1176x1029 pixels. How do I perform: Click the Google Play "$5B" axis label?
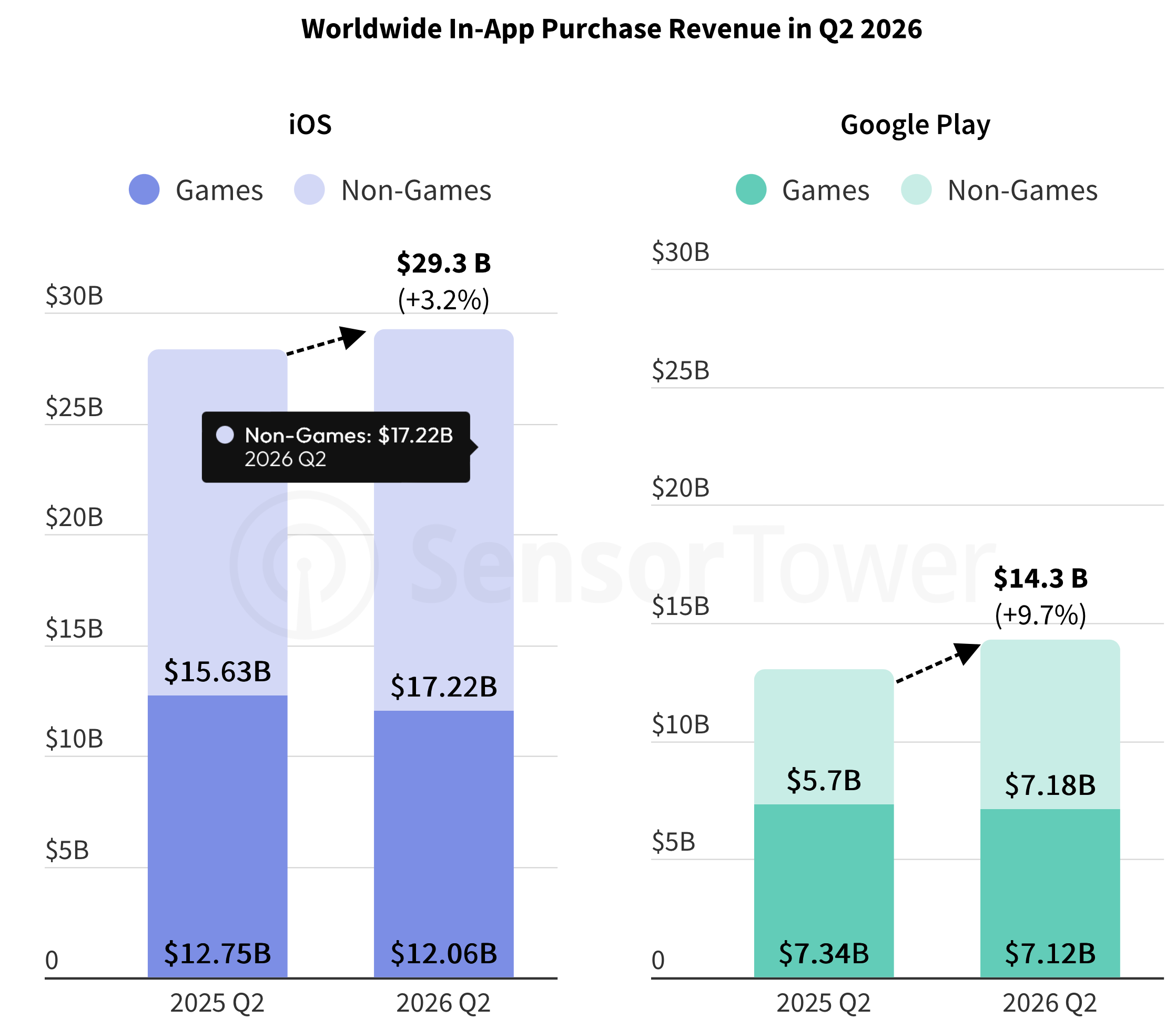674,842
